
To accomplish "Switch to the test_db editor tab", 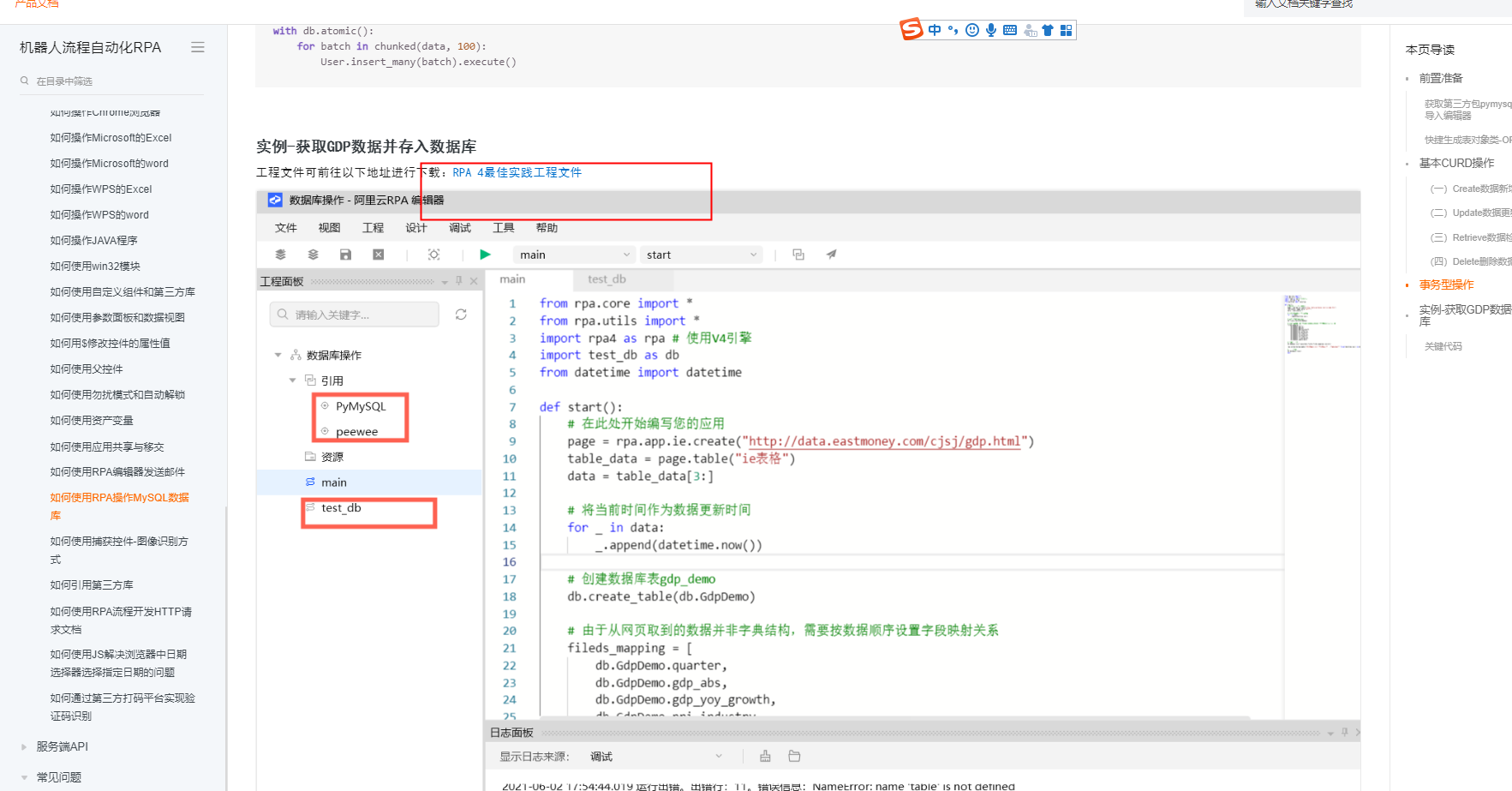I will (x=607, y=279).
